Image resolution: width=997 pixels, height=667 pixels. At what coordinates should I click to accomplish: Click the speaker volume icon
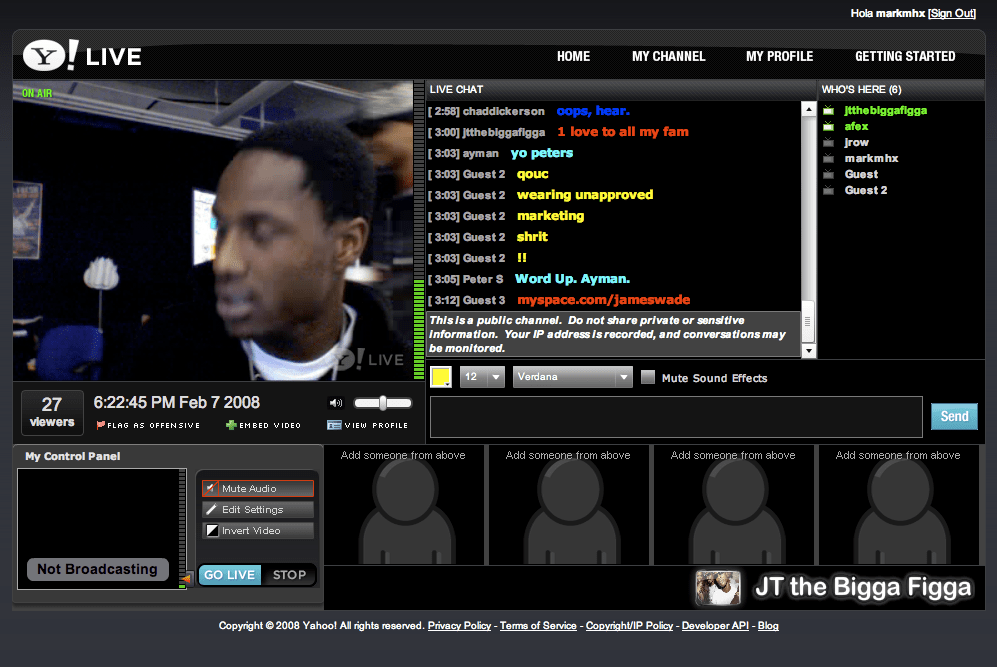coord(336,402)
